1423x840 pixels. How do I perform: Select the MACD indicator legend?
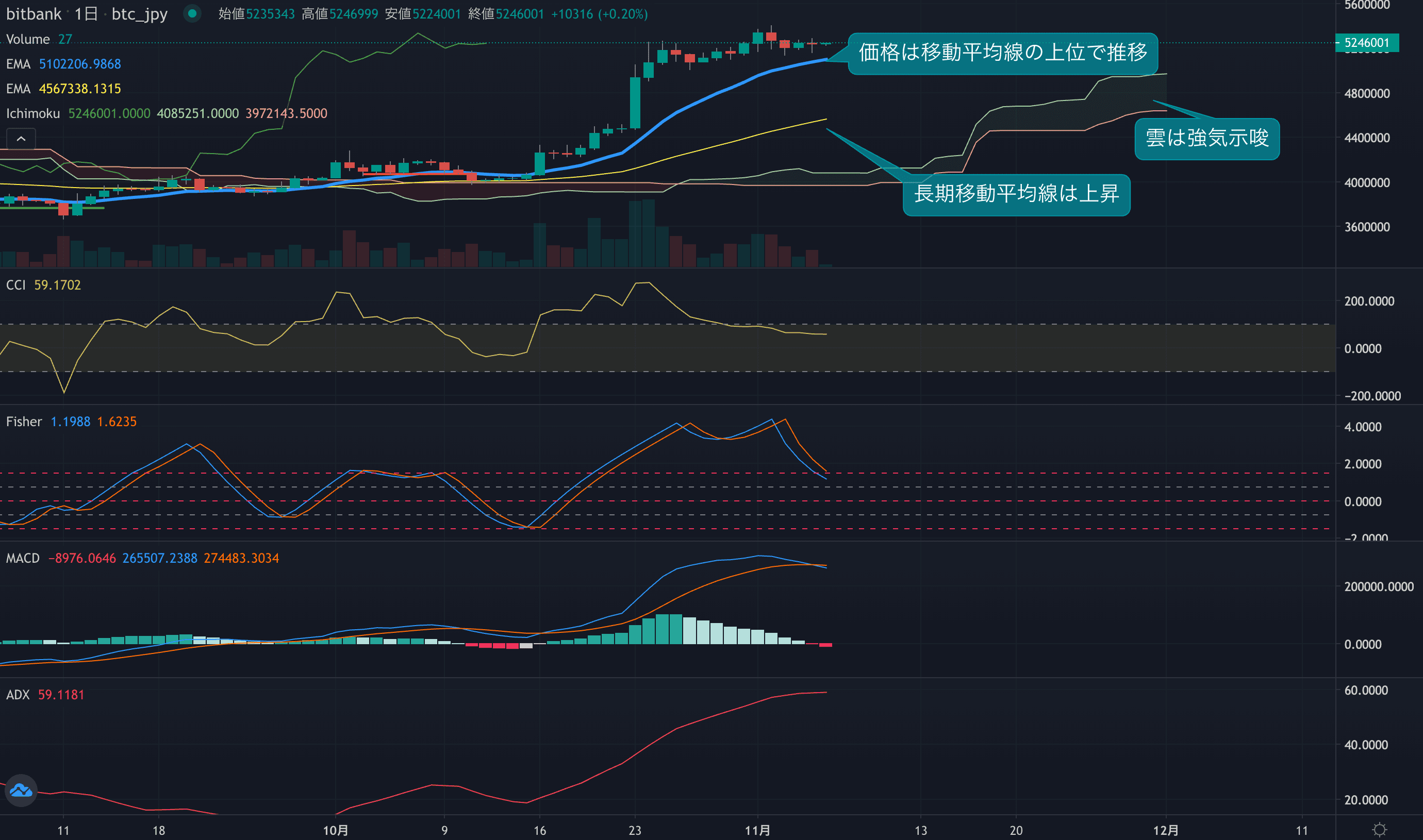pyautogui.click(x=23, y=558)
